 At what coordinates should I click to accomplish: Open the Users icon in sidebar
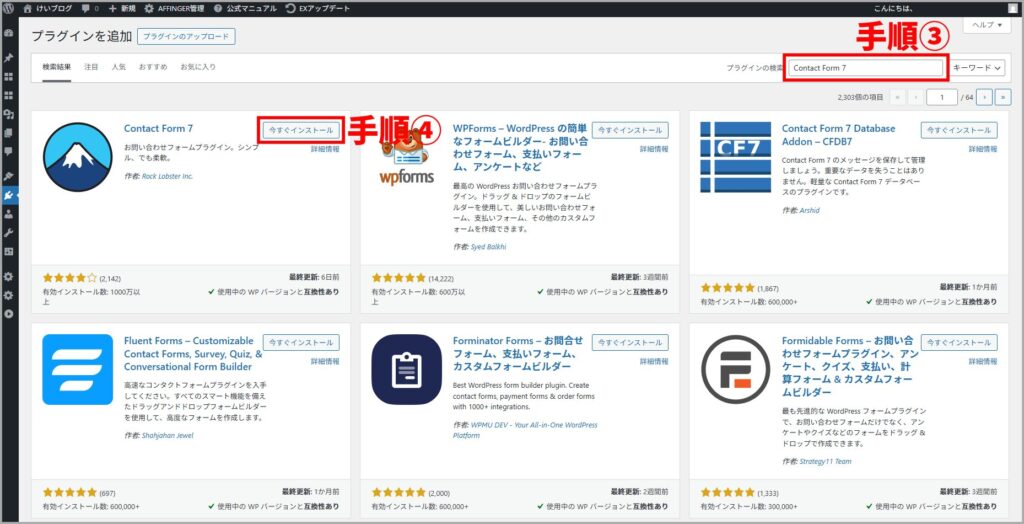pos(9,213)
